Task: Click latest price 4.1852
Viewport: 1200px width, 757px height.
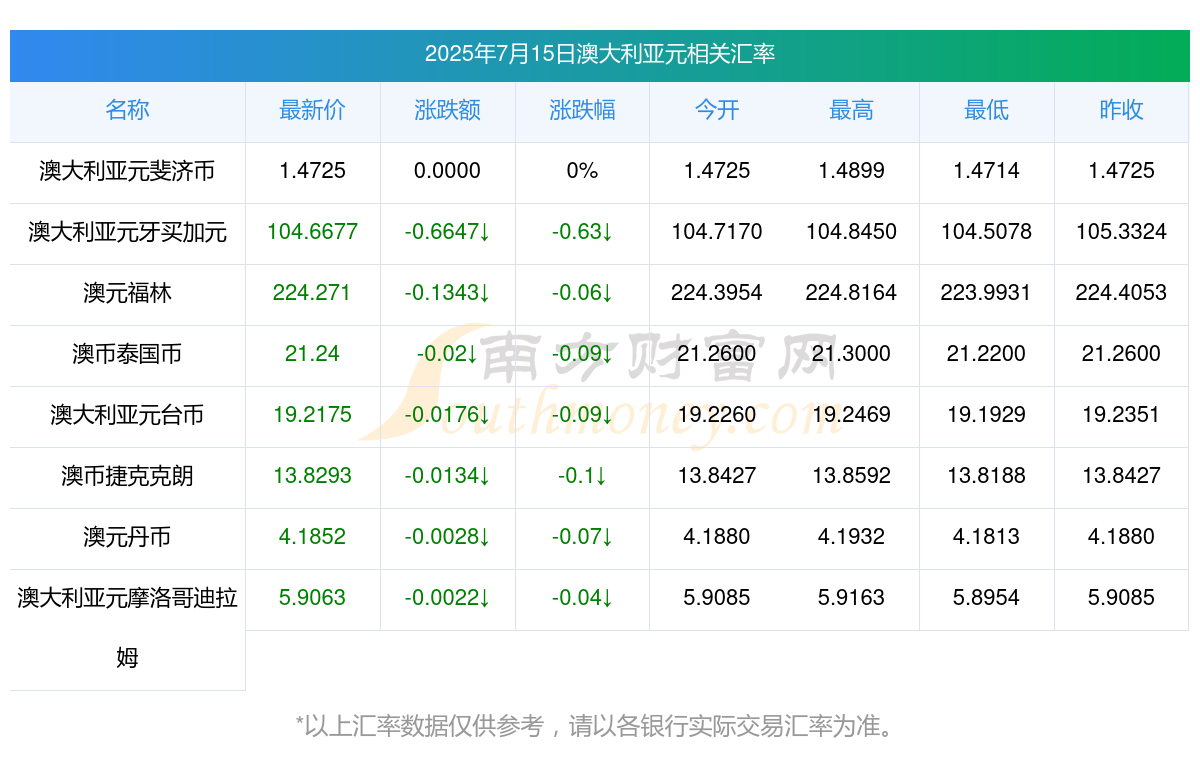Action: click(x=312, y=537)
